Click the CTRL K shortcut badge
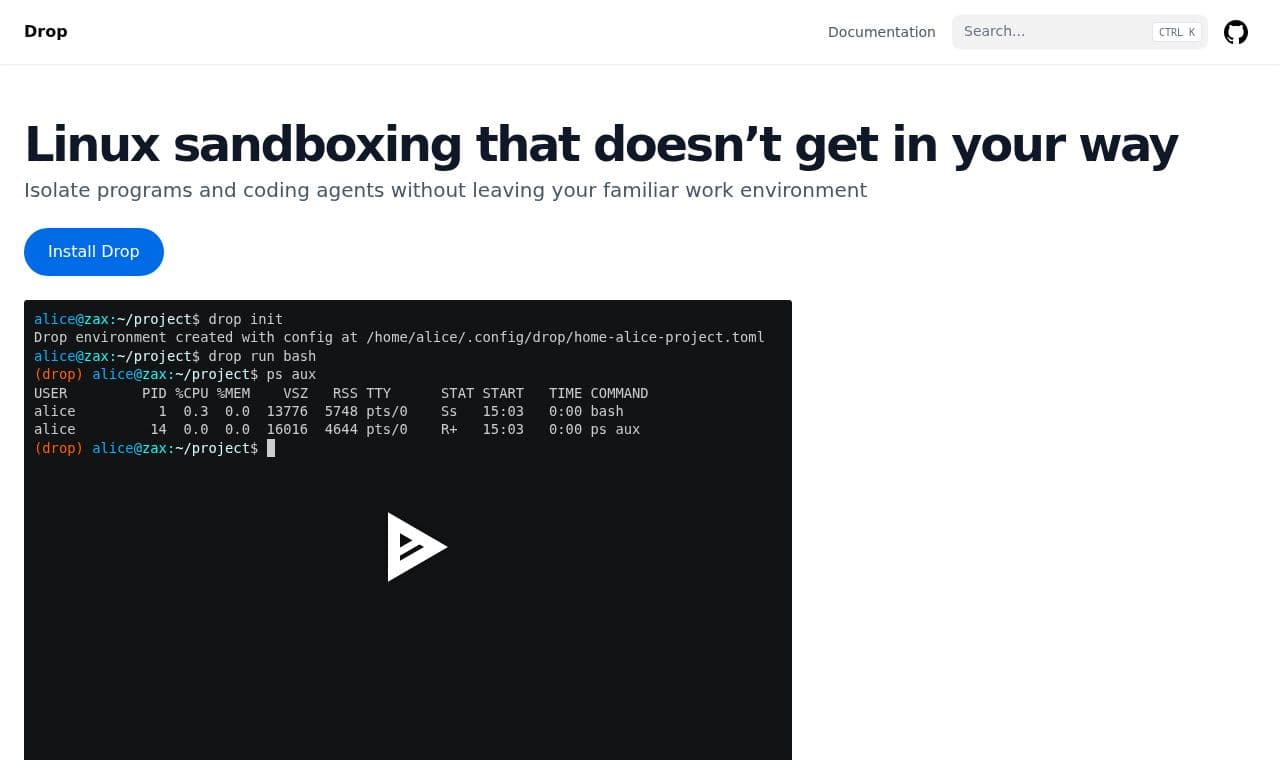 [x=1177, y=32]
